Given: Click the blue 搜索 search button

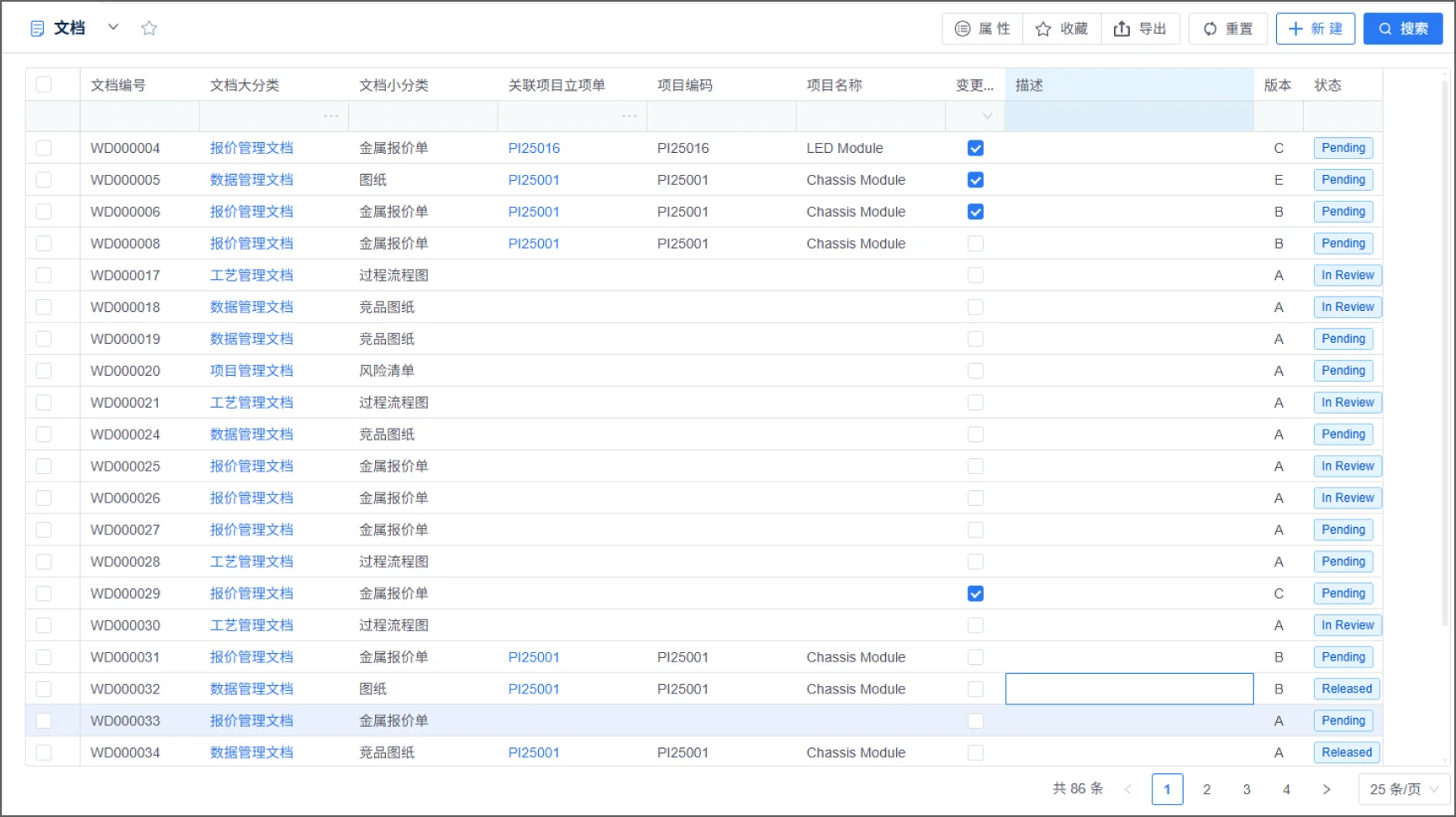Looking at the screenshot, I should click(1403, 29).
